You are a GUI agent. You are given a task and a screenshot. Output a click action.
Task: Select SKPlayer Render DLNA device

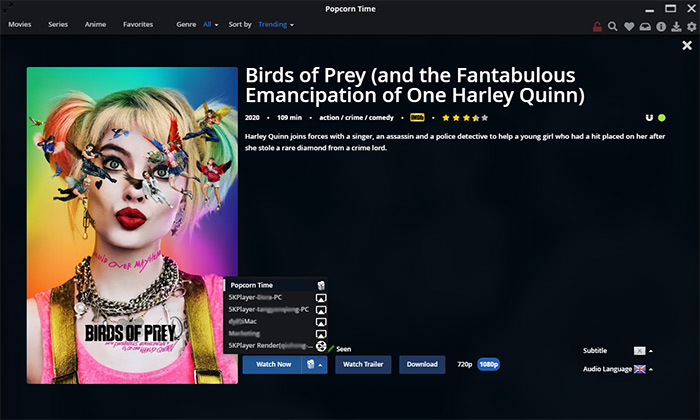(275, 345)
